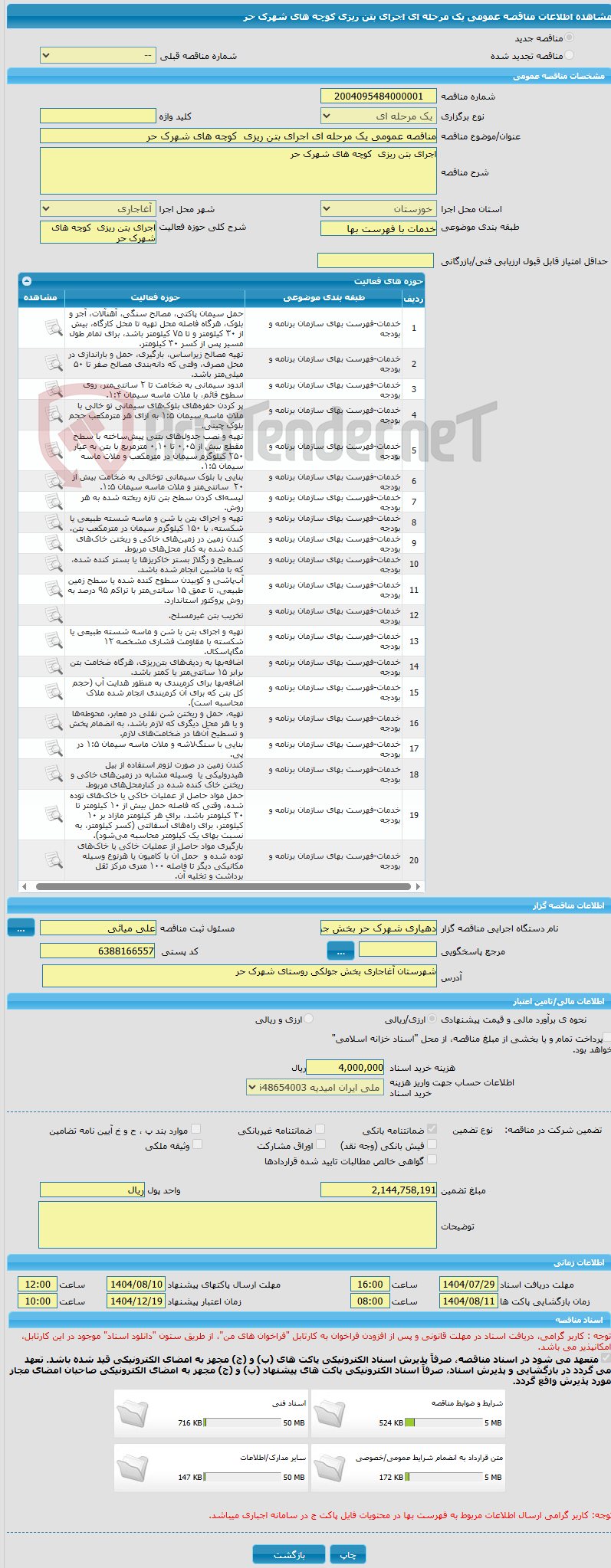Click the مبلغ تضمین amount field
This screenshot has width=611, height=1568.
pyautogui.click(x=379, y=1190)
